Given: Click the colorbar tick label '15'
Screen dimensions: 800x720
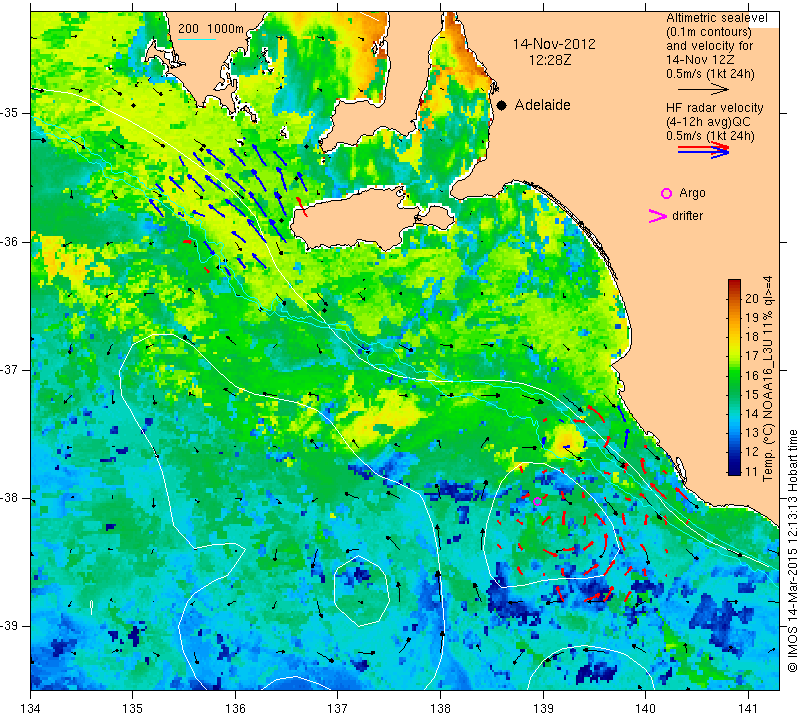Looking at the screenshot, I should (x=752, y=394).
